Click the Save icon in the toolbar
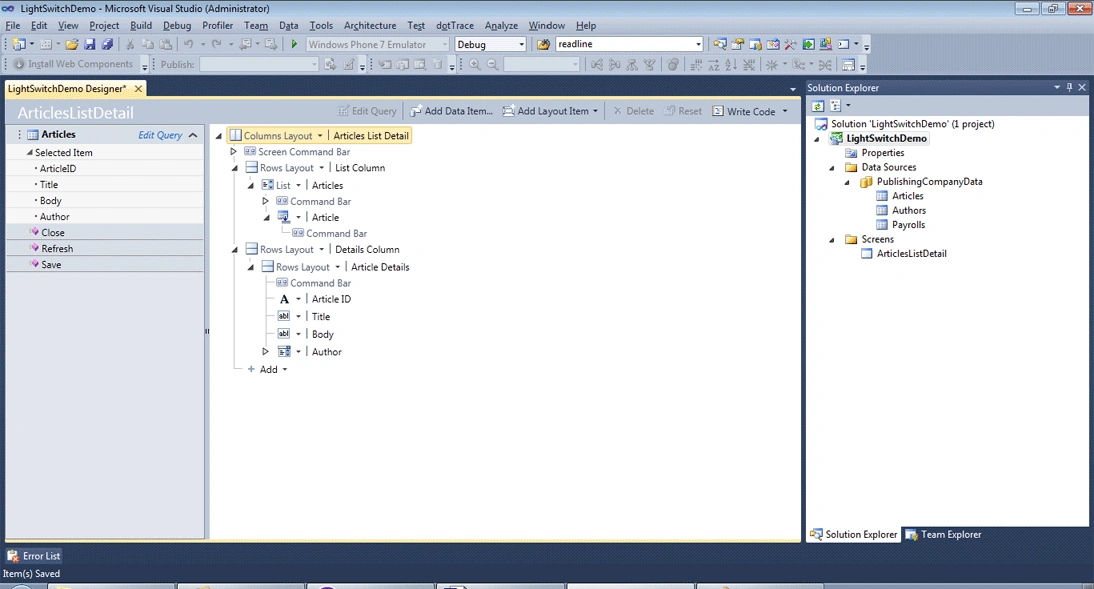The width and height of the screenshot is (1094, 589). coord(89,44)
